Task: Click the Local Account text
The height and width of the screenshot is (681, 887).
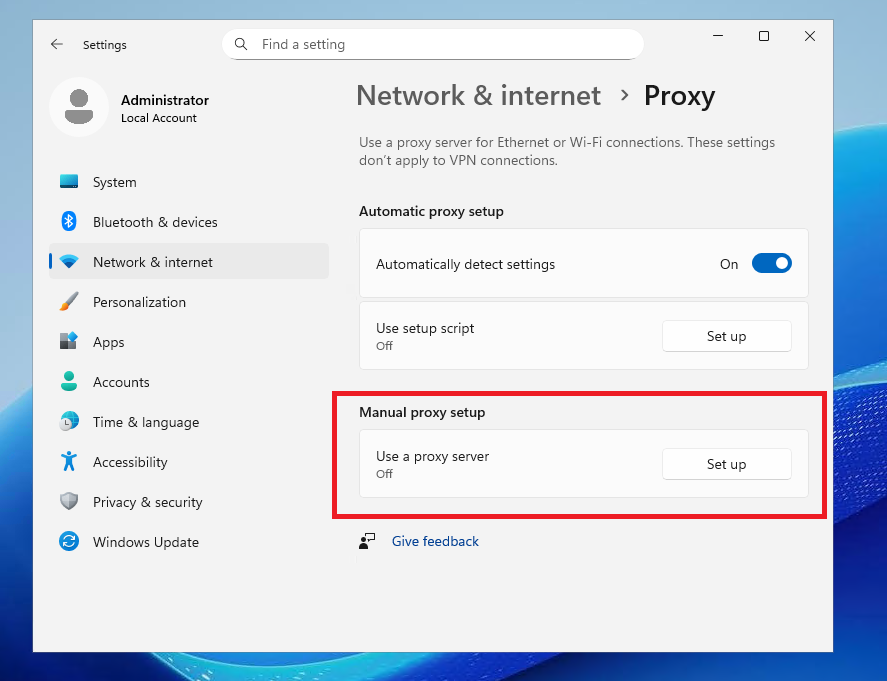Action: (x=158, y=118)
